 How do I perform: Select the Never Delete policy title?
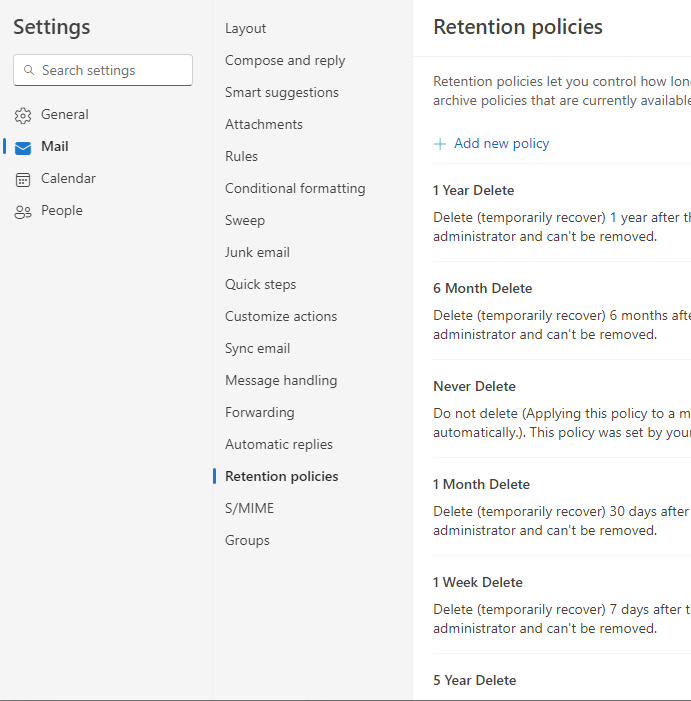(474, 386)
